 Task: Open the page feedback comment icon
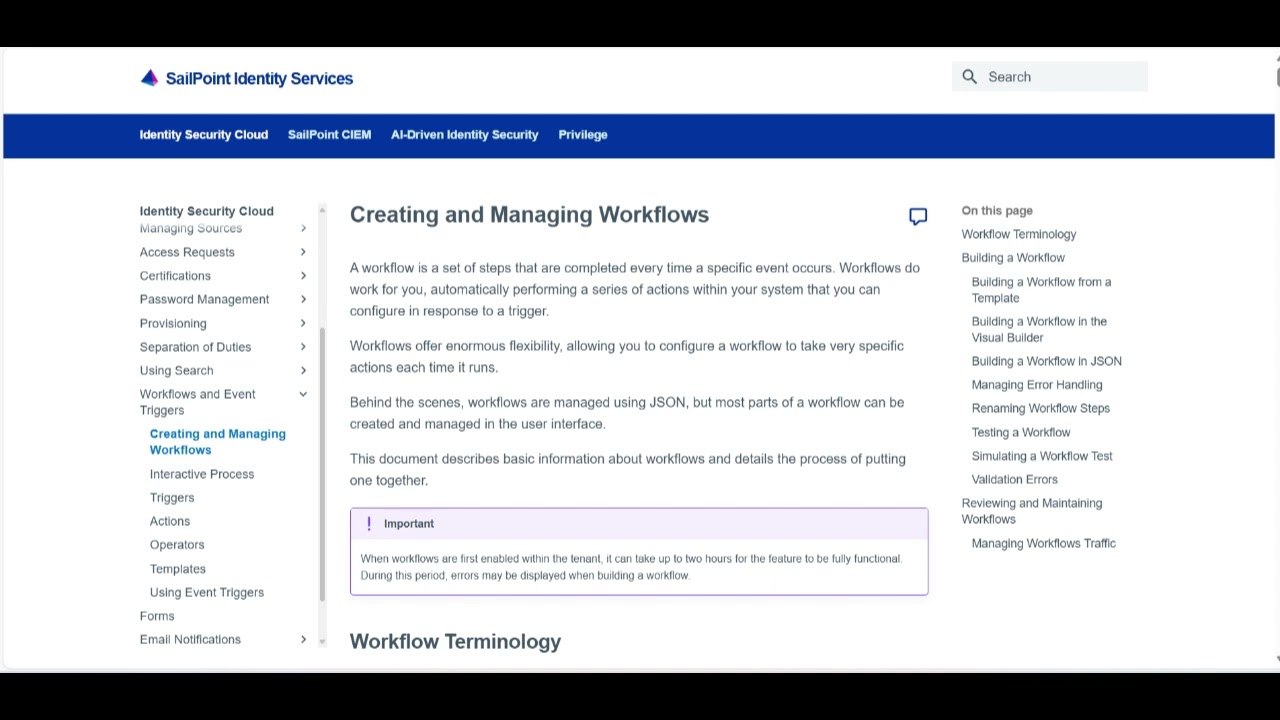click(x=918, y=216)
